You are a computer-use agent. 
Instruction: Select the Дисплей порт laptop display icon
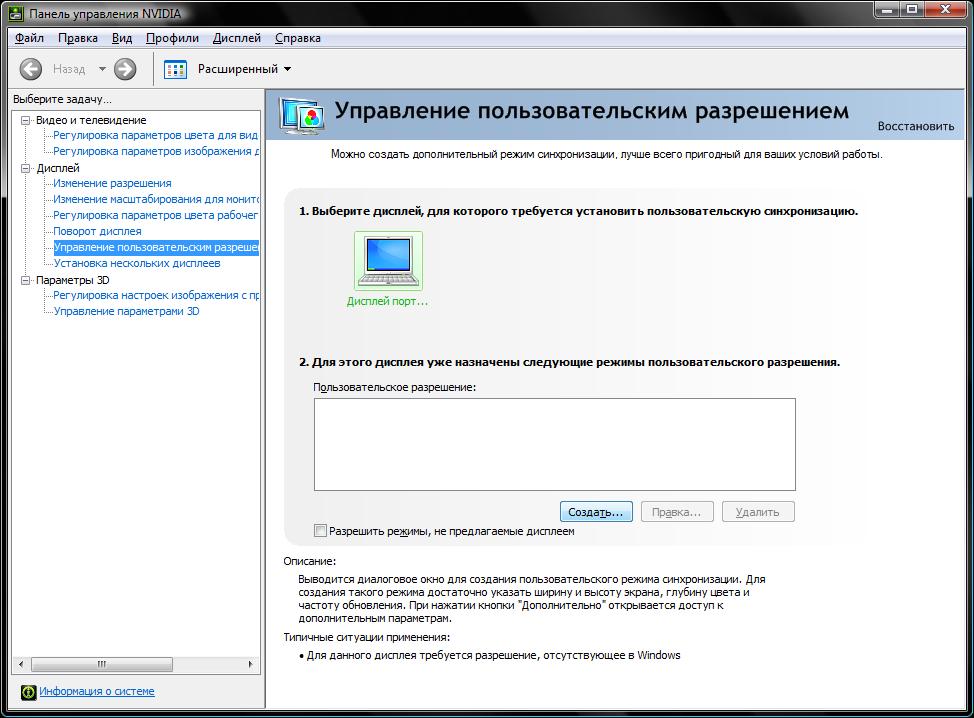point(388,261)
